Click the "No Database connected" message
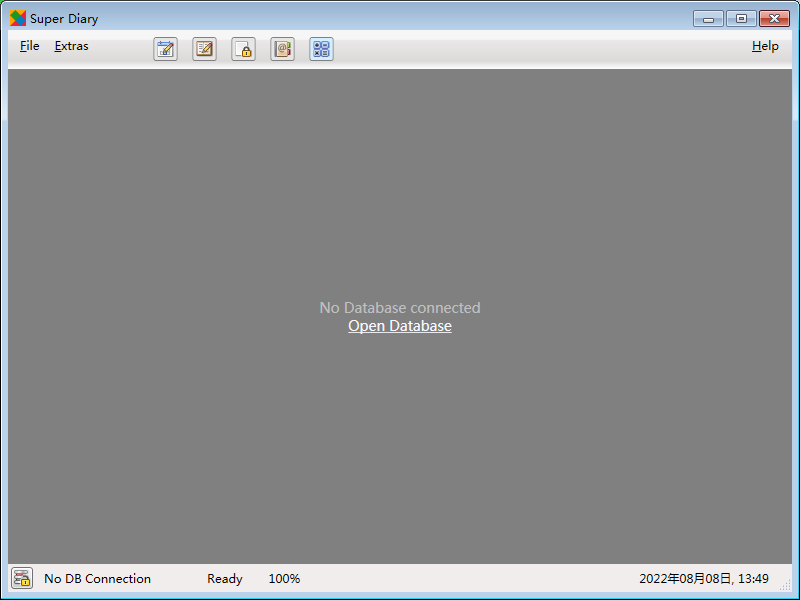The height and width of the screenshot is (600, 800). (x=400, y=308)
